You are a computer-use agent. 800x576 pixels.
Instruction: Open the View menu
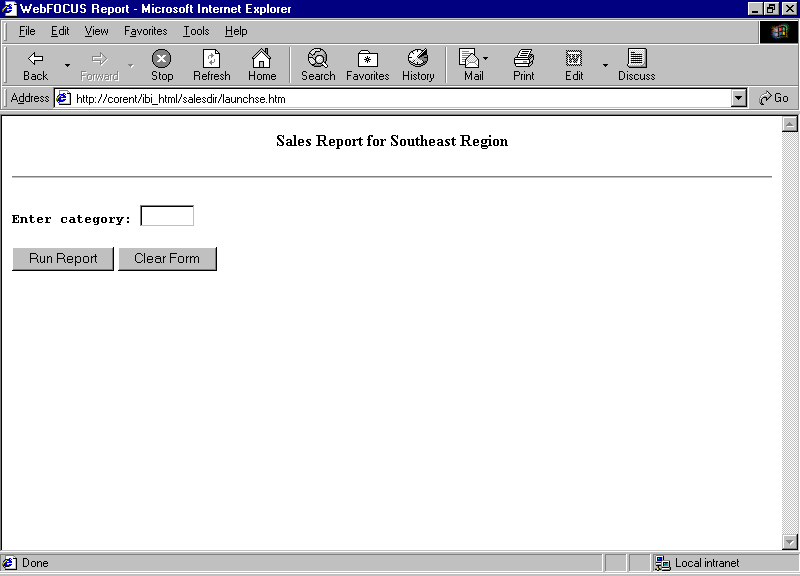tap(96, 31)
